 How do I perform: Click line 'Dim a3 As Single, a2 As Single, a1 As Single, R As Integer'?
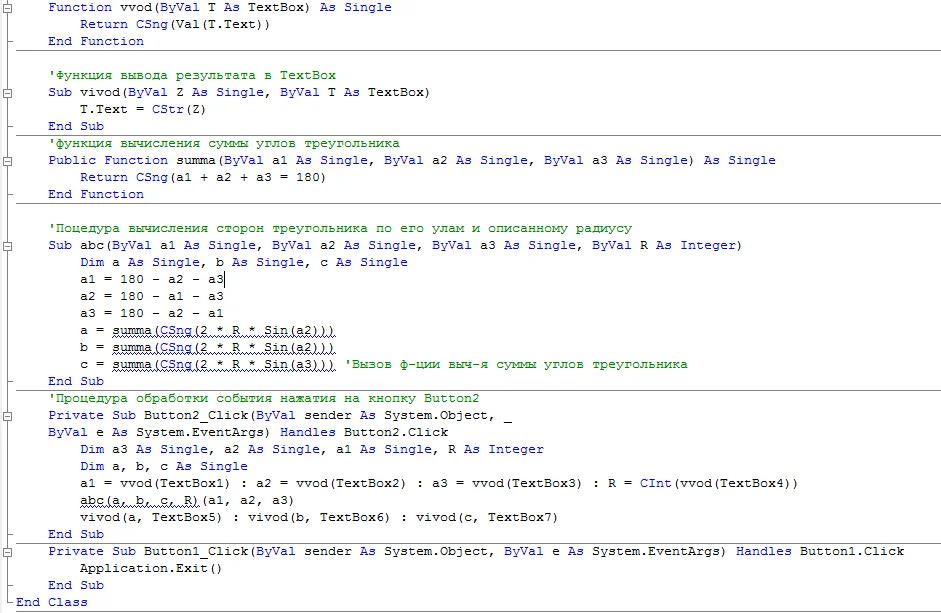click(311, 449)
